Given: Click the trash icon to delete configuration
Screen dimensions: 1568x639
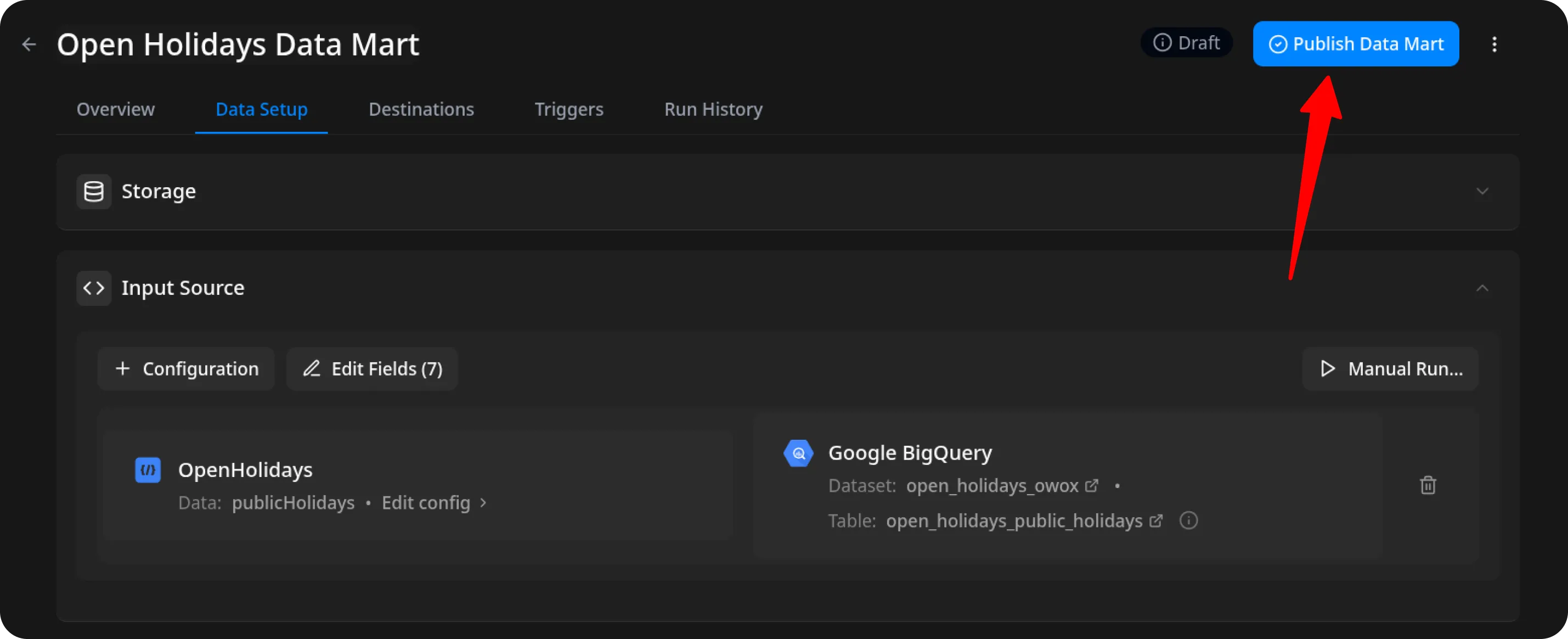Looking at the screenshot, I should pyautogui.click(x=1428, y=485).
